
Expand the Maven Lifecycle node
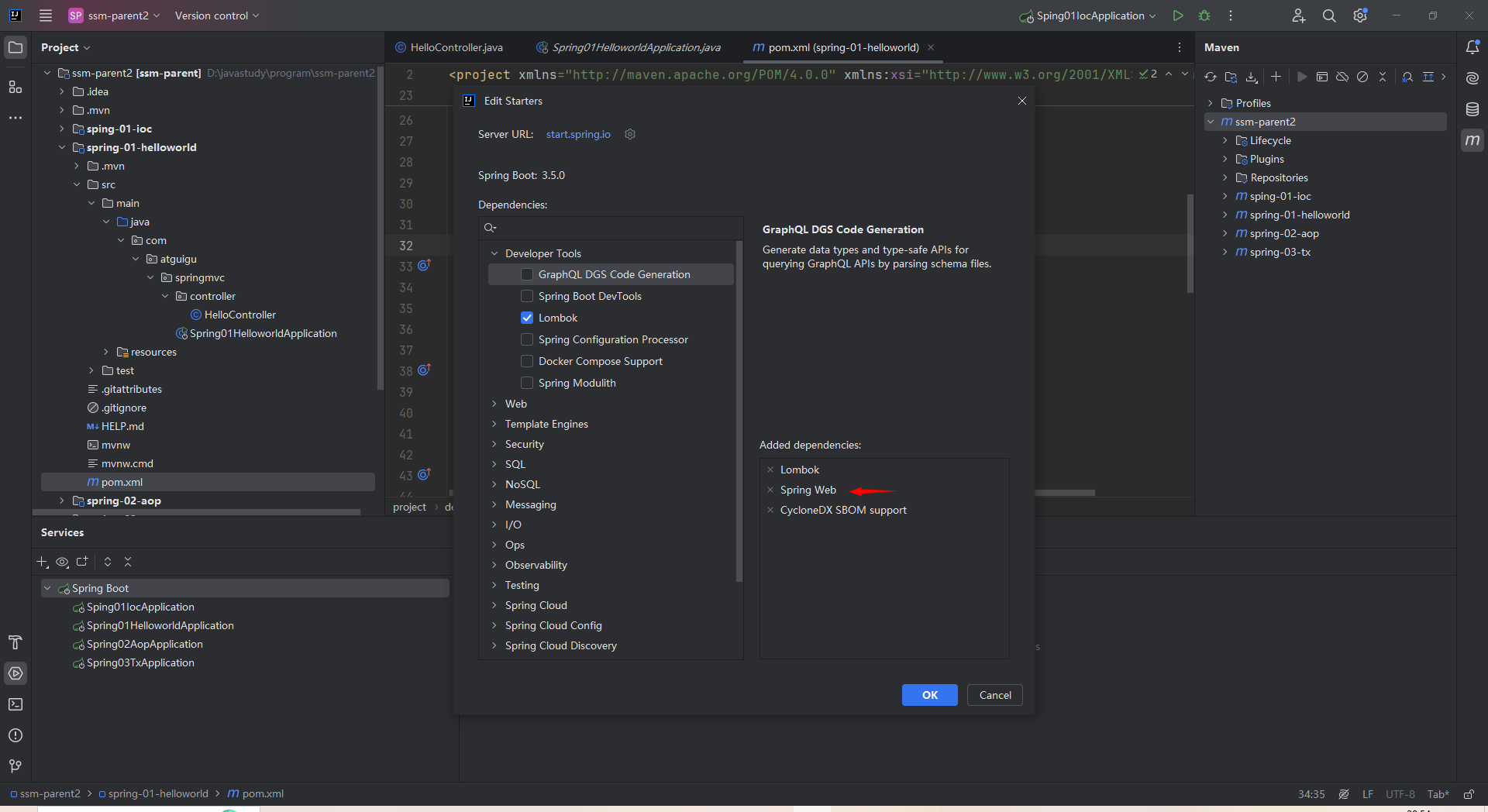click(1225, 140)
